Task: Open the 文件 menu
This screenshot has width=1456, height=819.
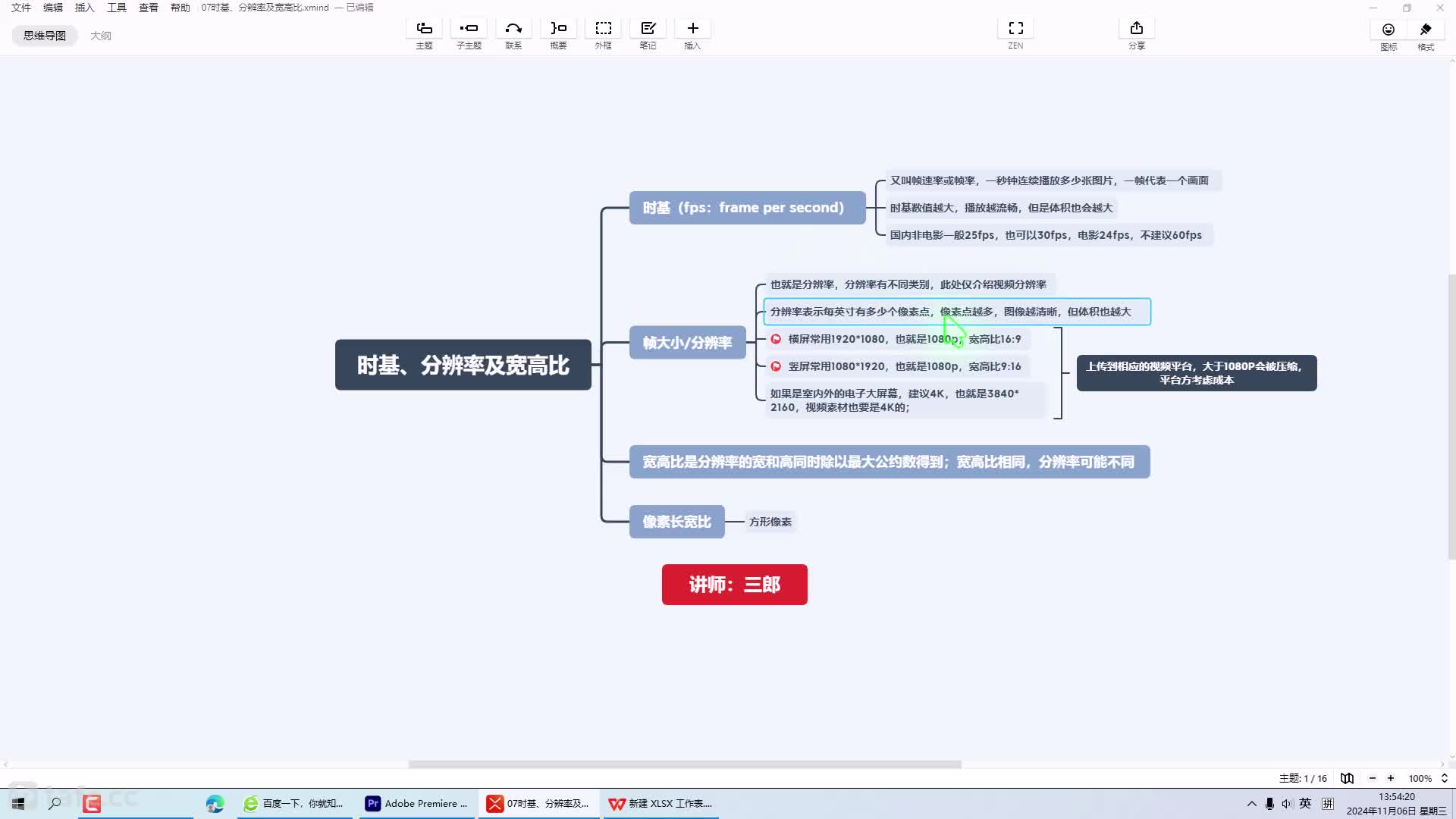Action: [21, 8]
